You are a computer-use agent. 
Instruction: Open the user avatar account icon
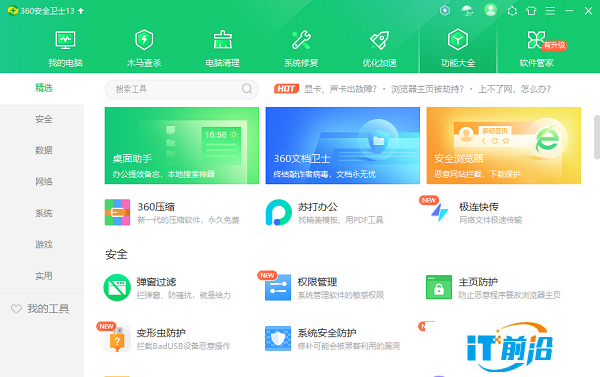click(490, 10)
